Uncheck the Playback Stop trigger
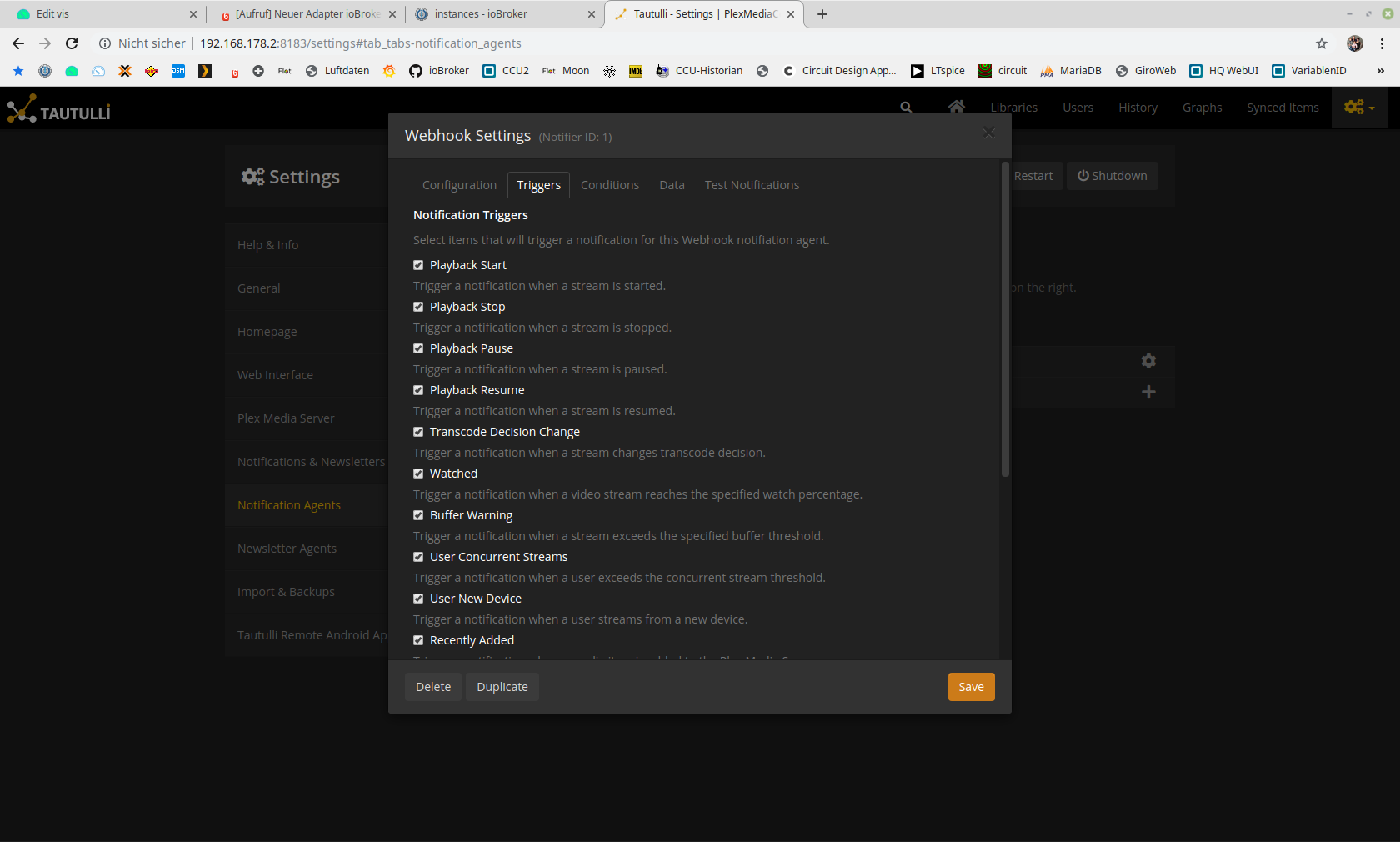This screenshot has width=1400, height=842. pos(418,307)
